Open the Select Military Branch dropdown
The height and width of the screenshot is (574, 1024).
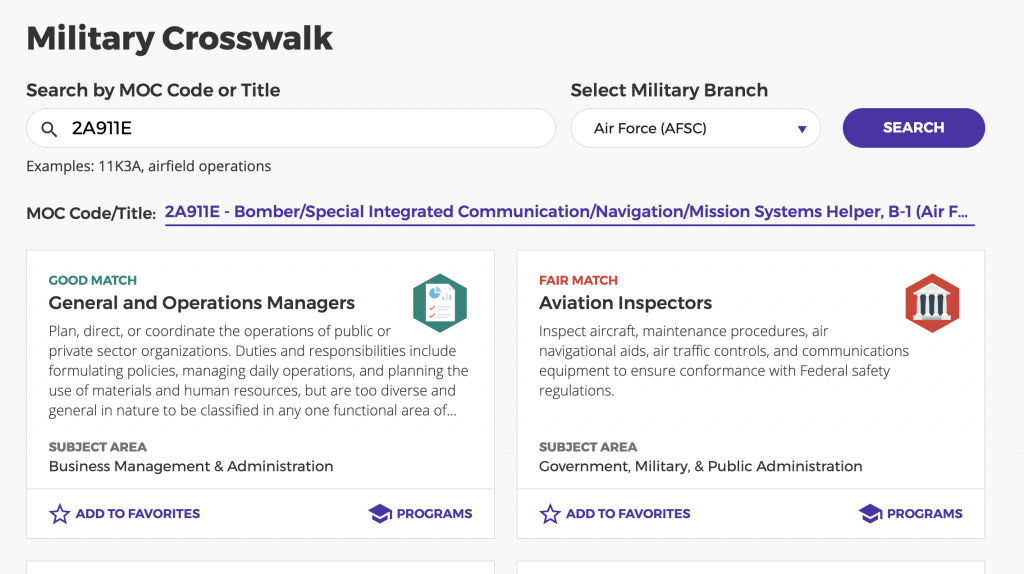click(x=696, y=128)
